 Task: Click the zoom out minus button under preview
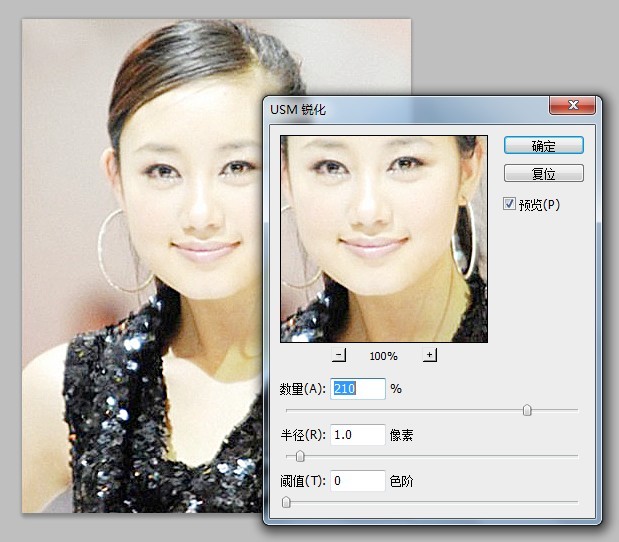(x=339, y=355)
